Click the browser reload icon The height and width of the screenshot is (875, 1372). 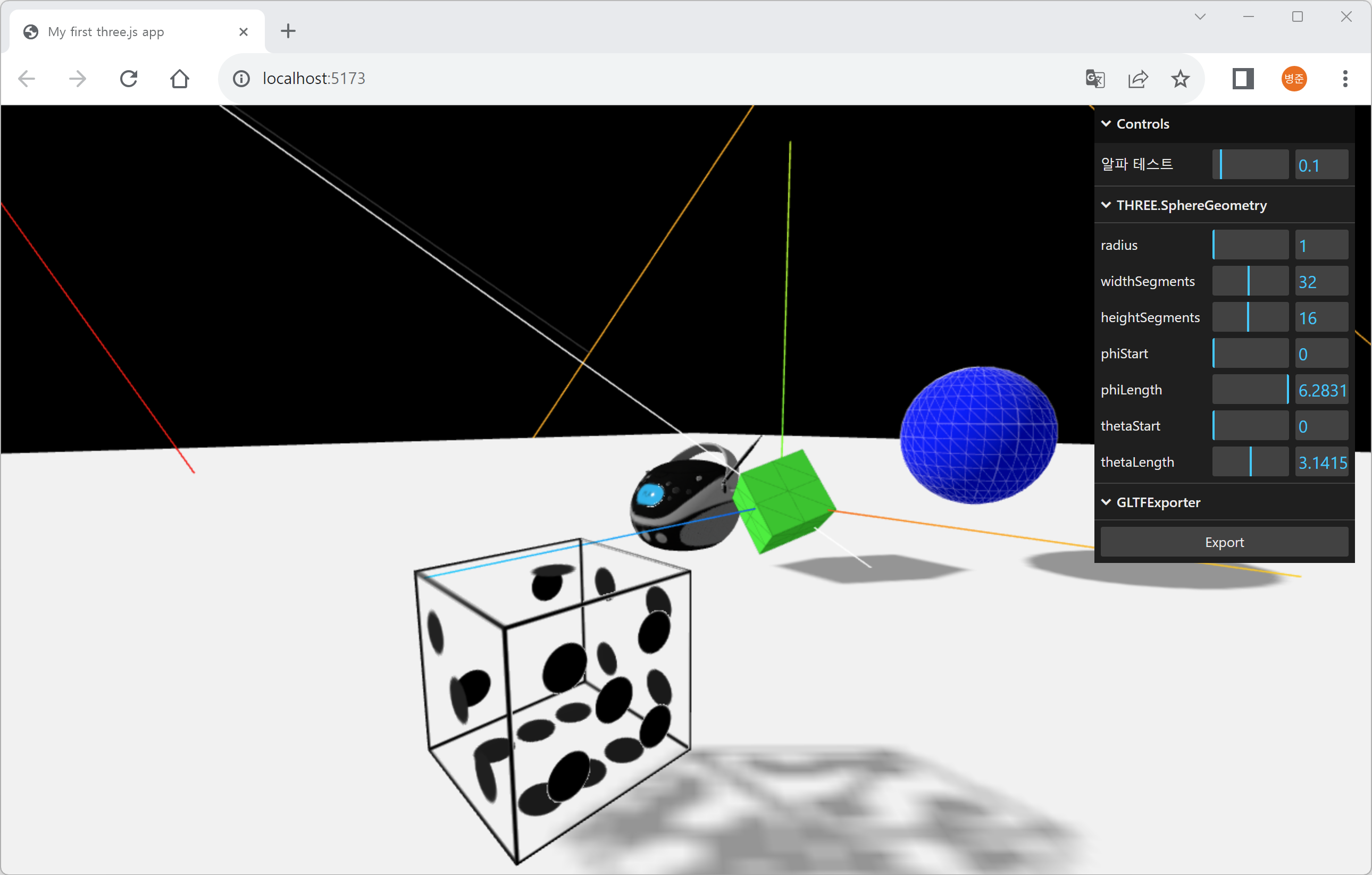(129, 79)
